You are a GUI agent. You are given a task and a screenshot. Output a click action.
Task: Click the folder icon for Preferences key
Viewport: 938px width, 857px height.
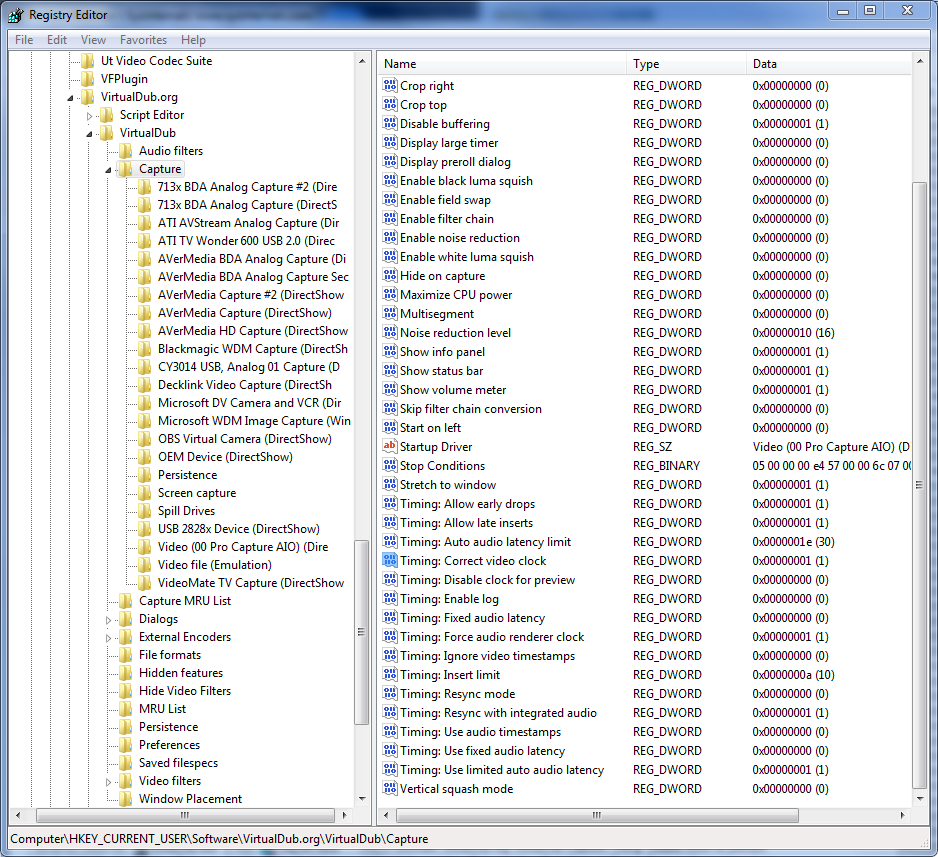click(x=126, y=745)
